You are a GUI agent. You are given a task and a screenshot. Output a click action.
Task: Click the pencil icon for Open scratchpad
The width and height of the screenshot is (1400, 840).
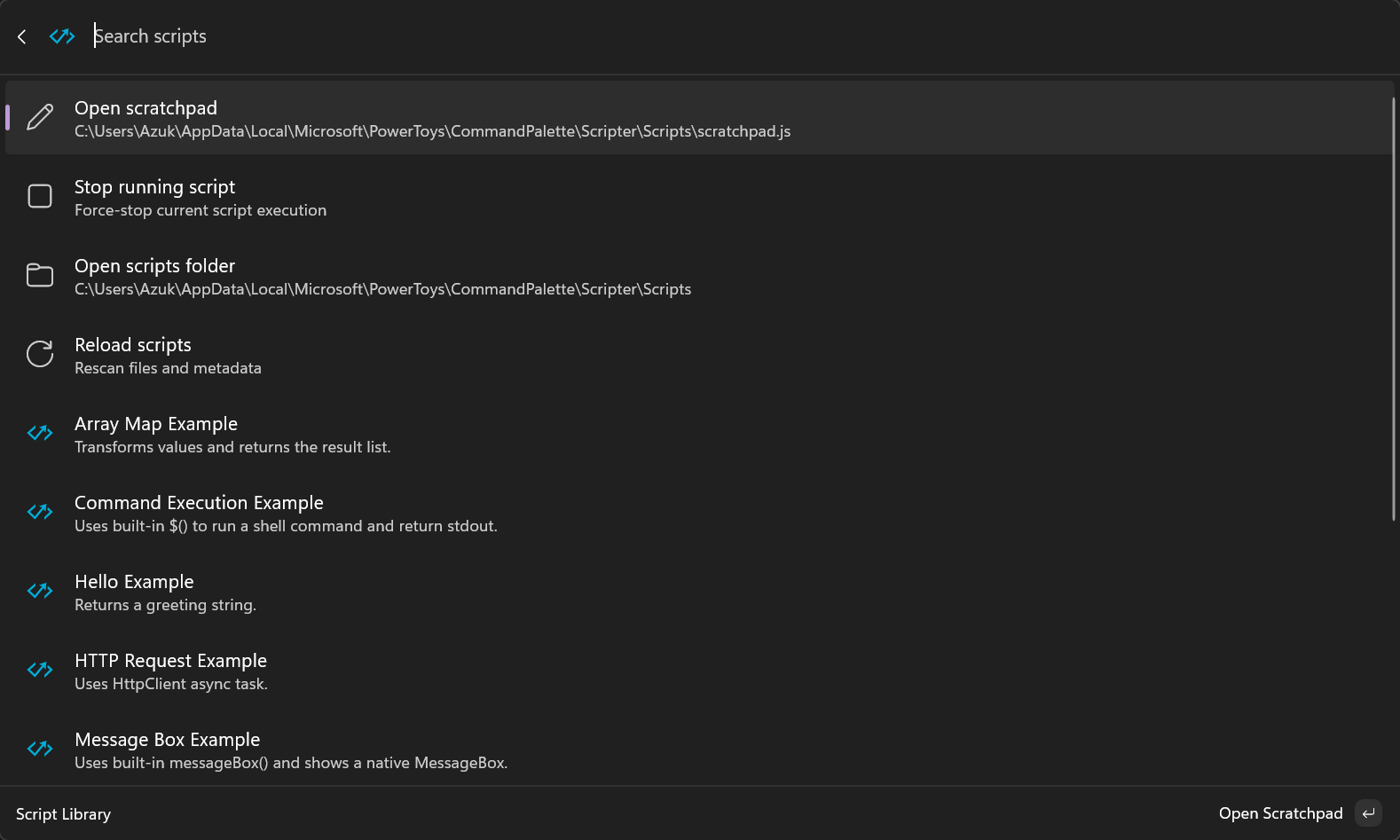point(40,117)
